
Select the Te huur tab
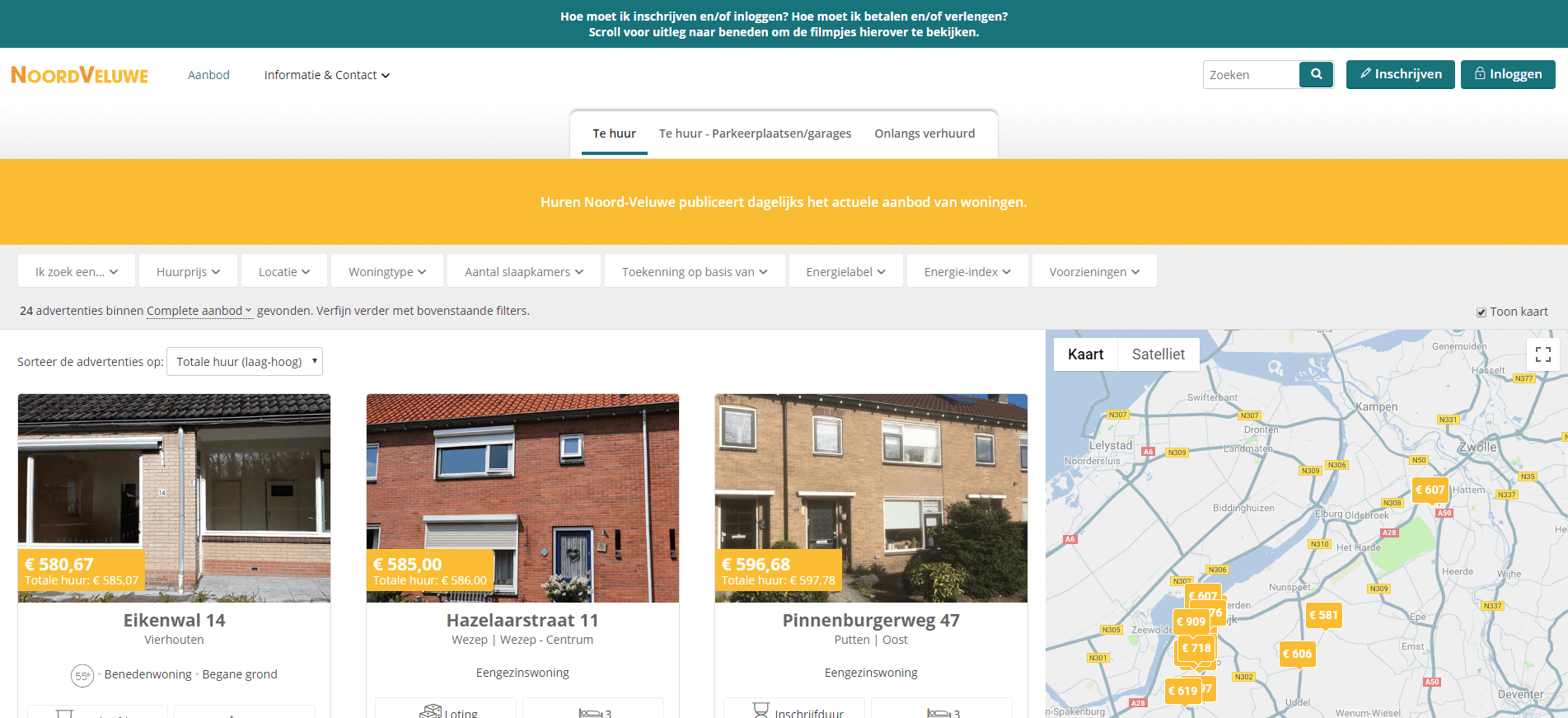pyautogui.click(x=615, y=134)
